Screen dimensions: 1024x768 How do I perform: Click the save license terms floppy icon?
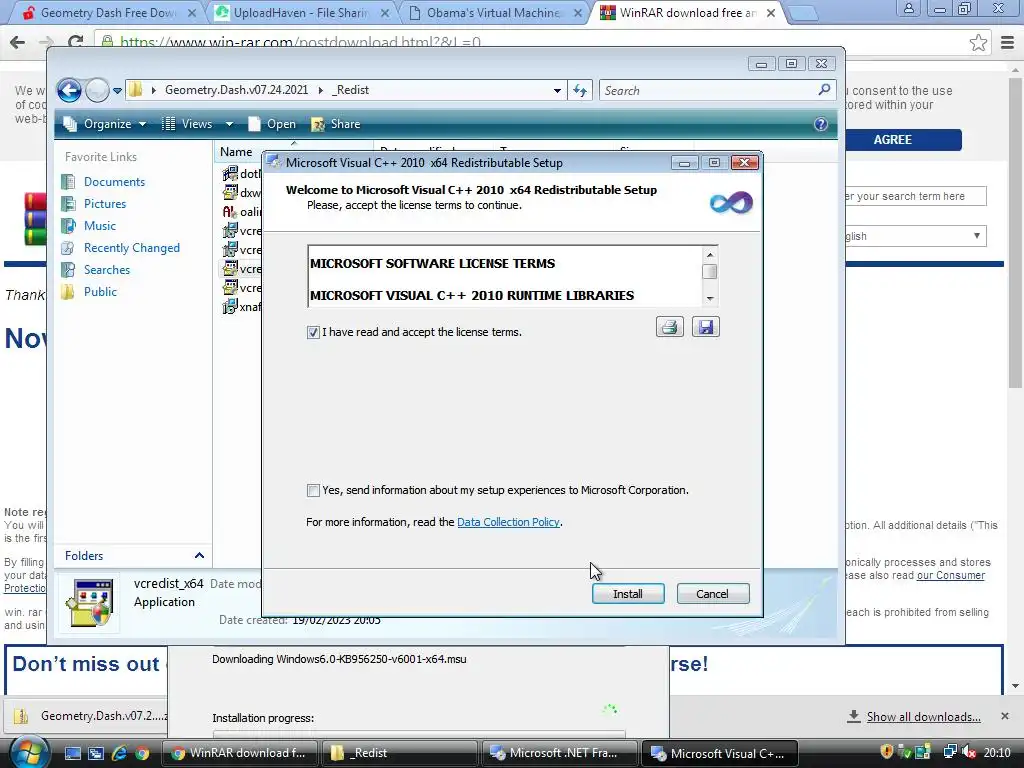click(705, 327)
